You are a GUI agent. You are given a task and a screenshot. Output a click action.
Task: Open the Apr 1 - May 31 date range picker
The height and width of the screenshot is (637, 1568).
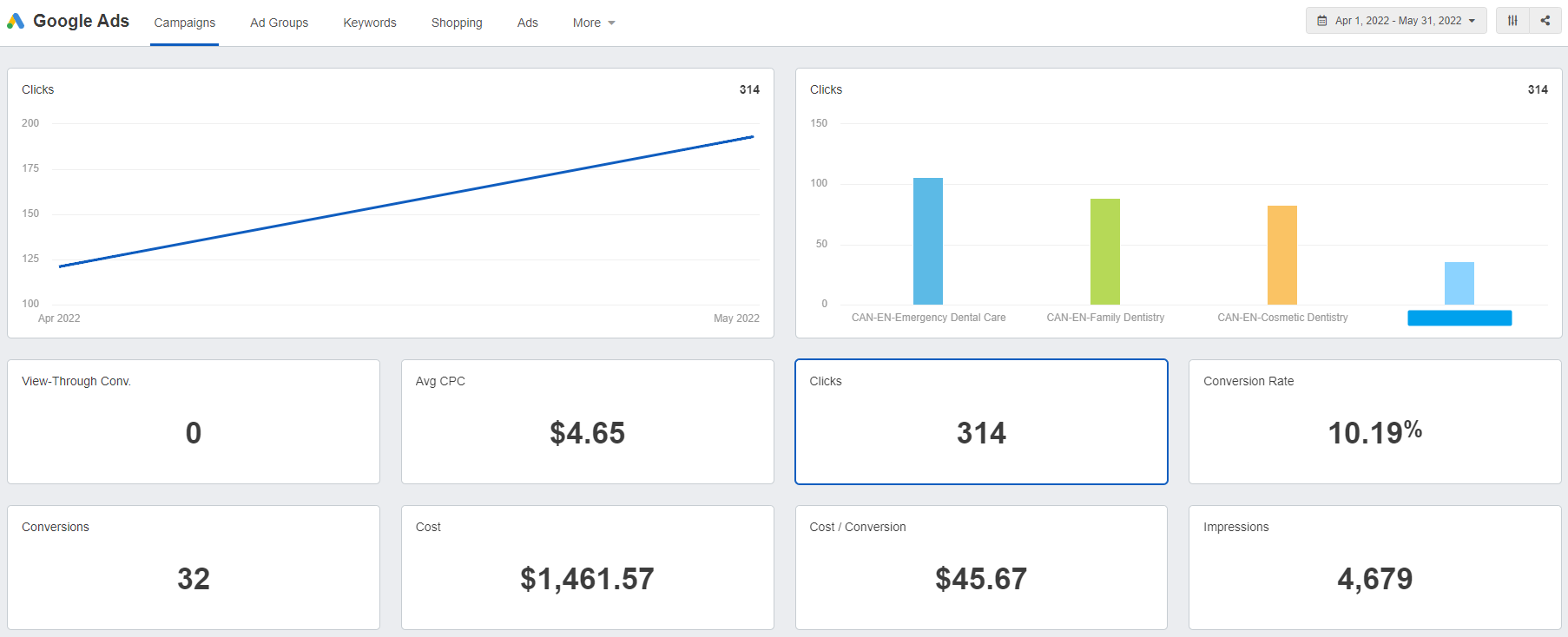tap(1395, 21)
